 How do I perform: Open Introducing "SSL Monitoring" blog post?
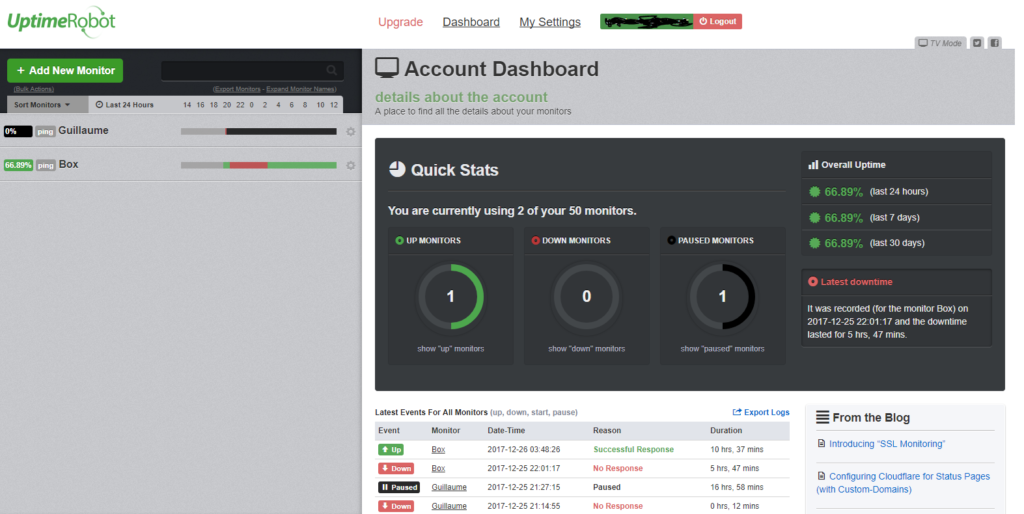pyautogui.click(x=887, y=443)
